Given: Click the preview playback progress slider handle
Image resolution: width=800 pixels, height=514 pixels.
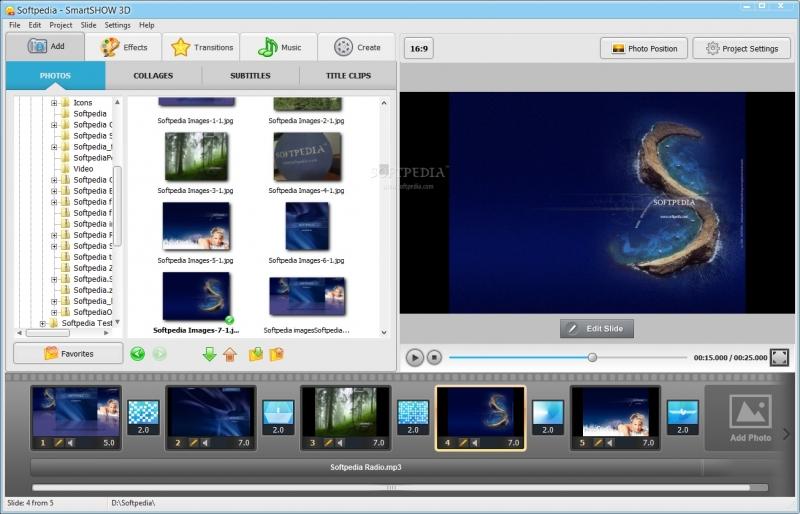Looking at the screenshot, I should tap(592, 357).
